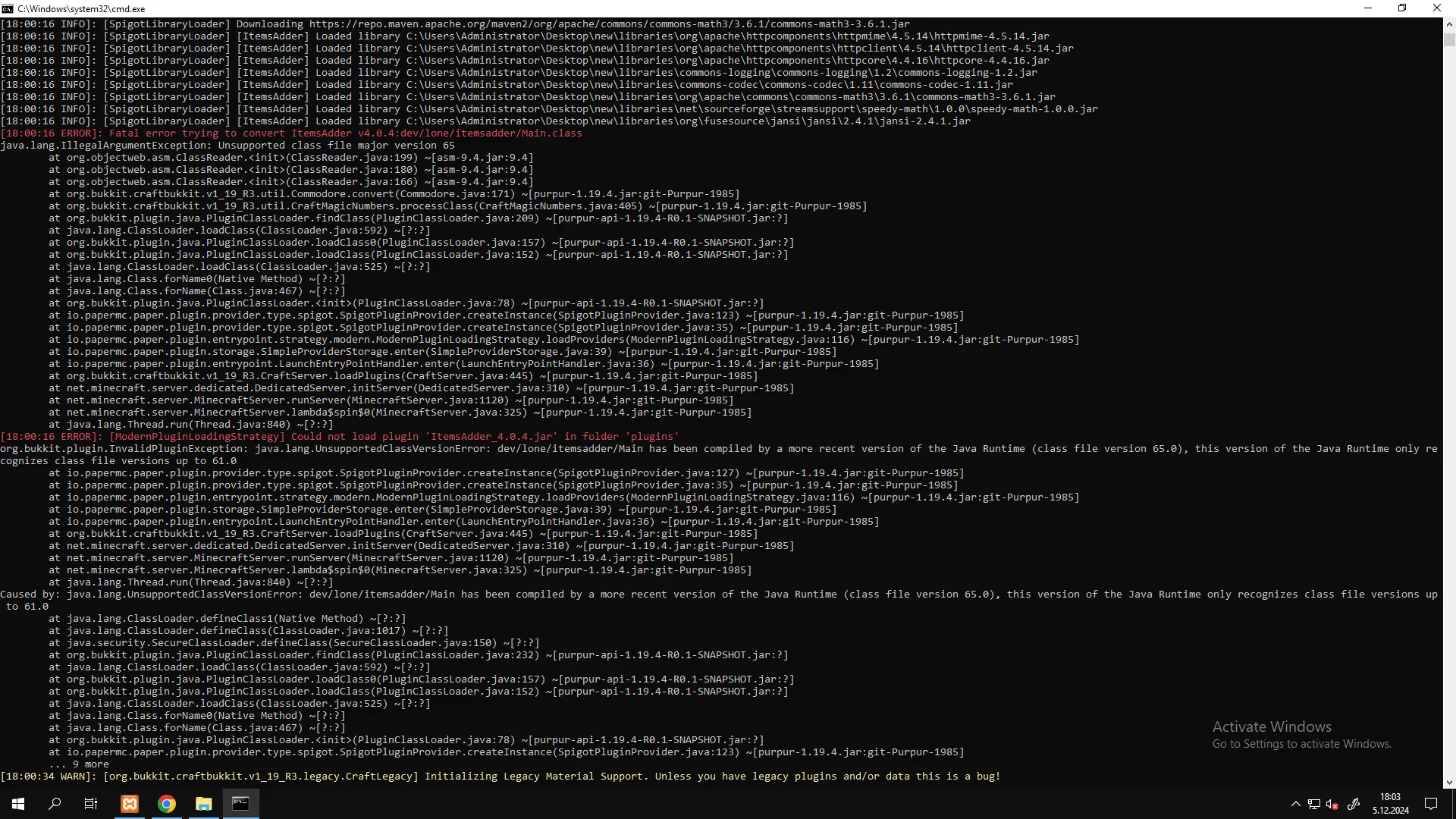Click the cmd.exe window title text

(81, 8)
